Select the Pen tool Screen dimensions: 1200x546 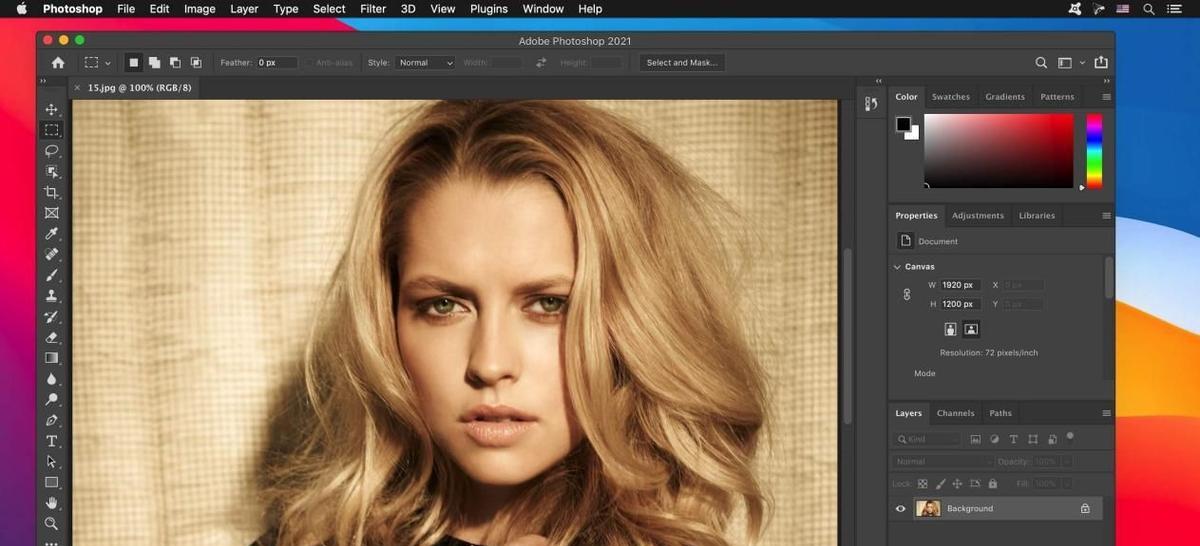52,420
